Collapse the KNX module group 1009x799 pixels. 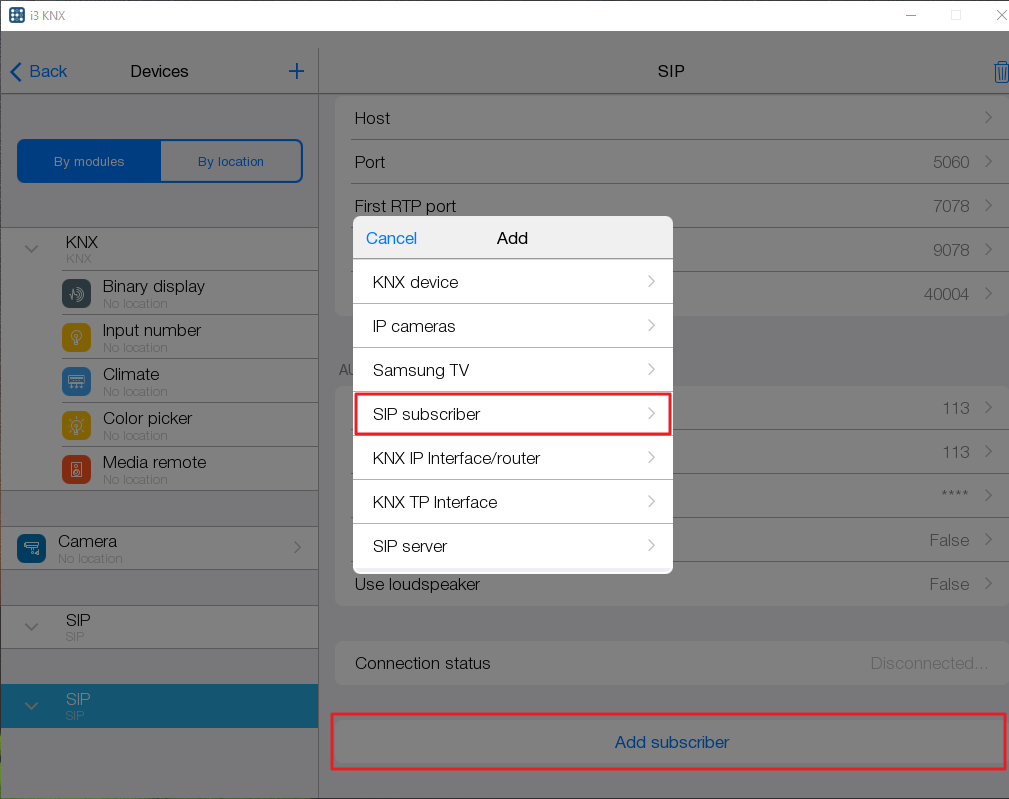(31, 249)
